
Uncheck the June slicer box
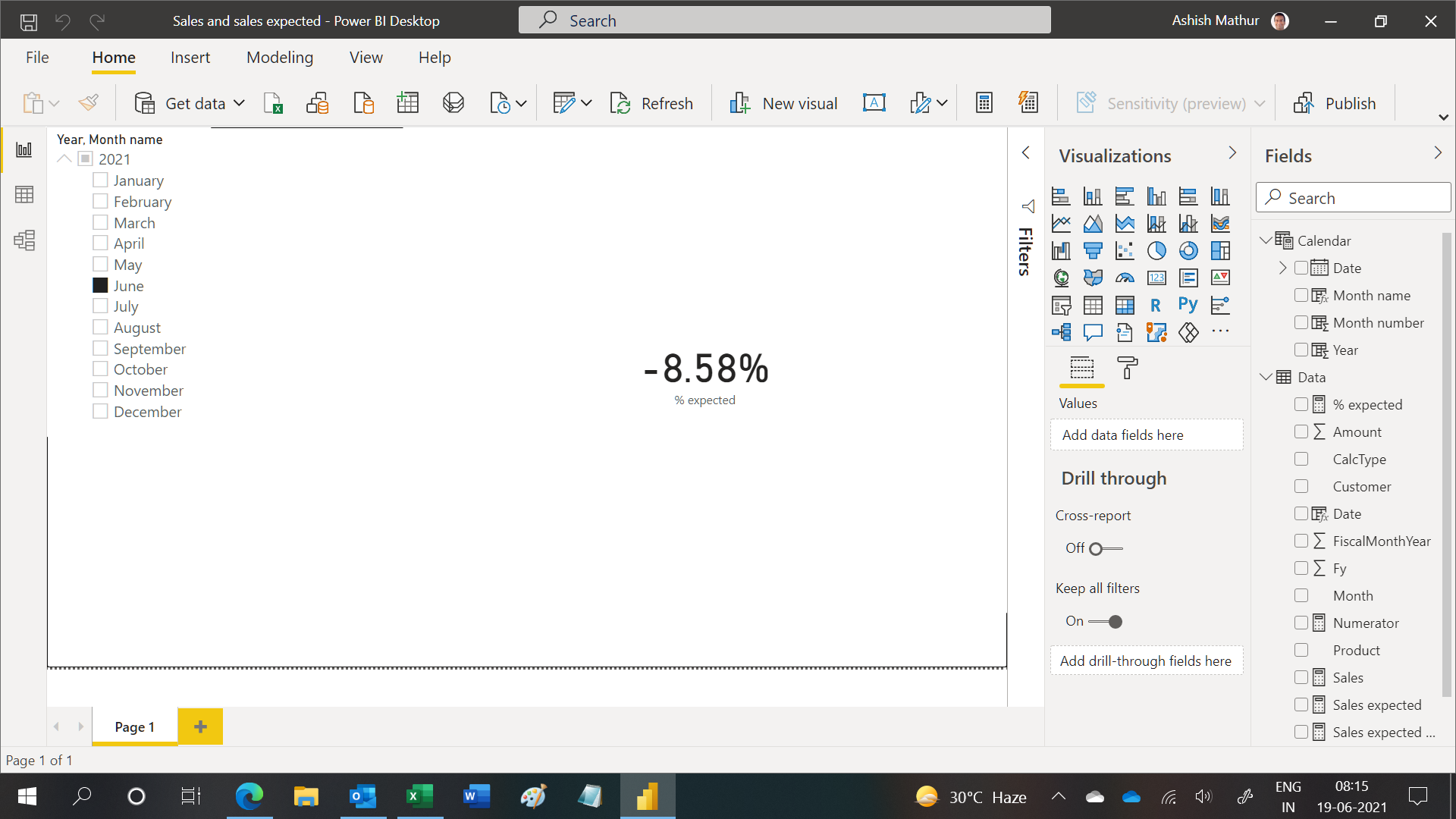pos(100,285)
